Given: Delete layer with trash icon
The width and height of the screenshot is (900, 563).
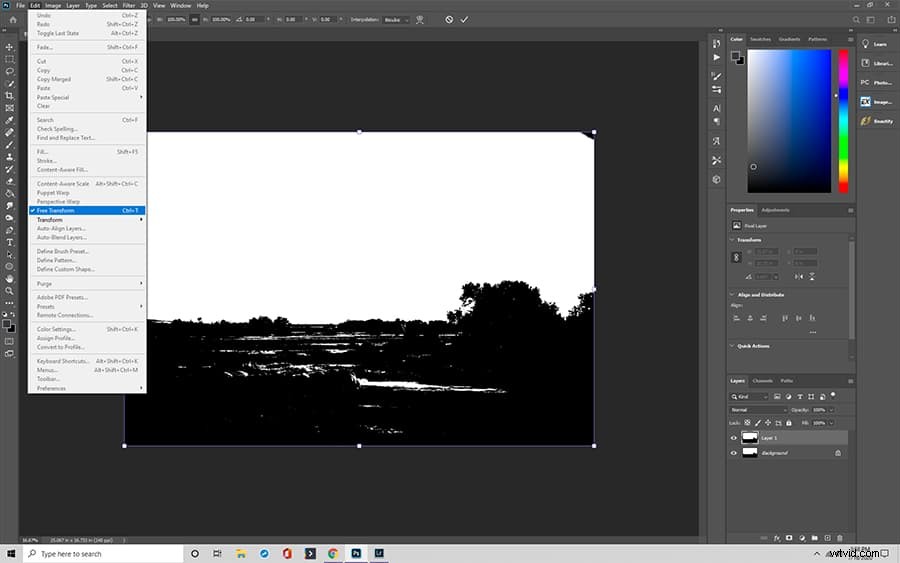Looking at the screenshot, I should pyautogui.click(x=840, y=538).
